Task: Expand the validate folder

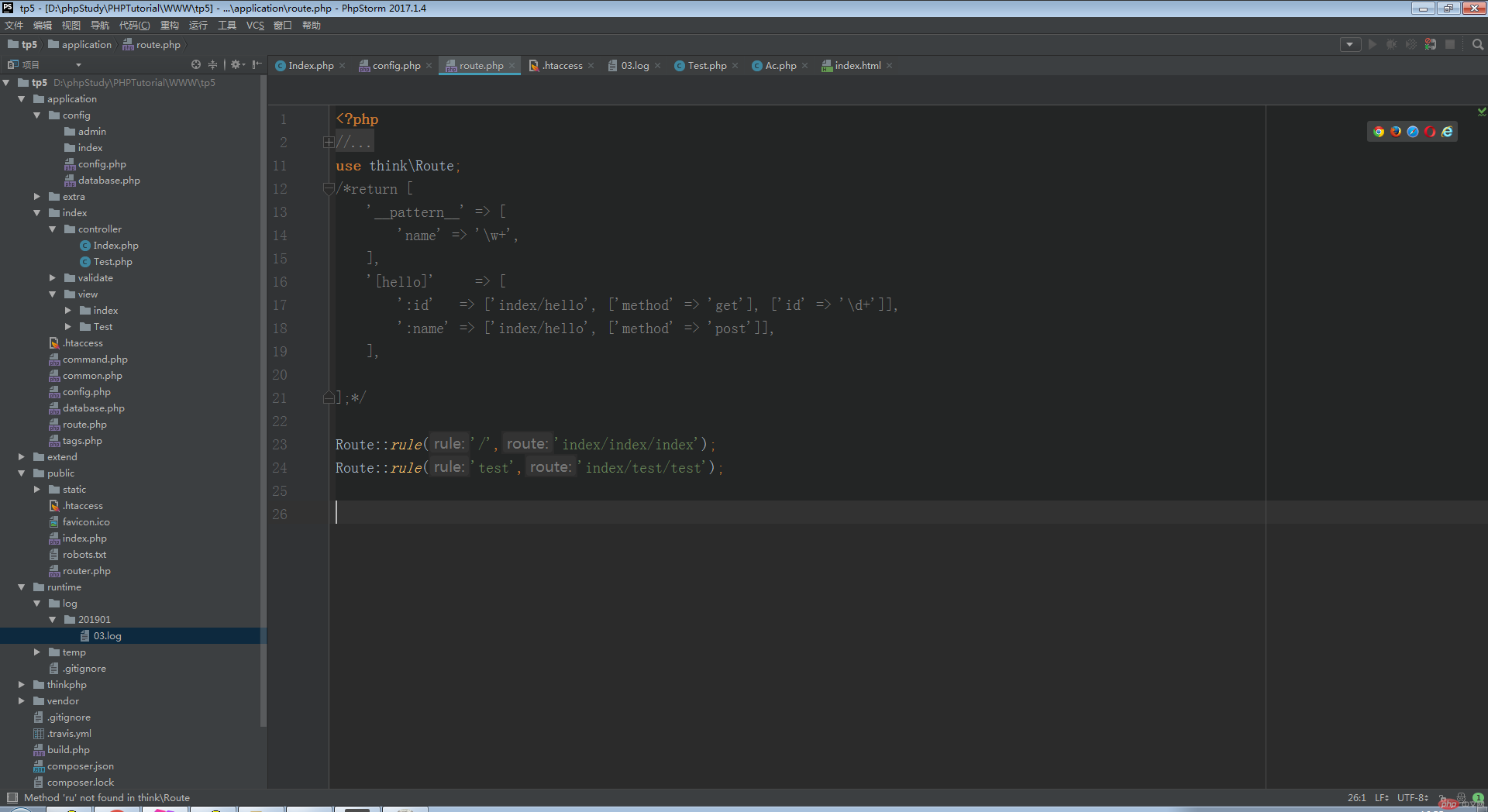Action: tap(53, 278)
